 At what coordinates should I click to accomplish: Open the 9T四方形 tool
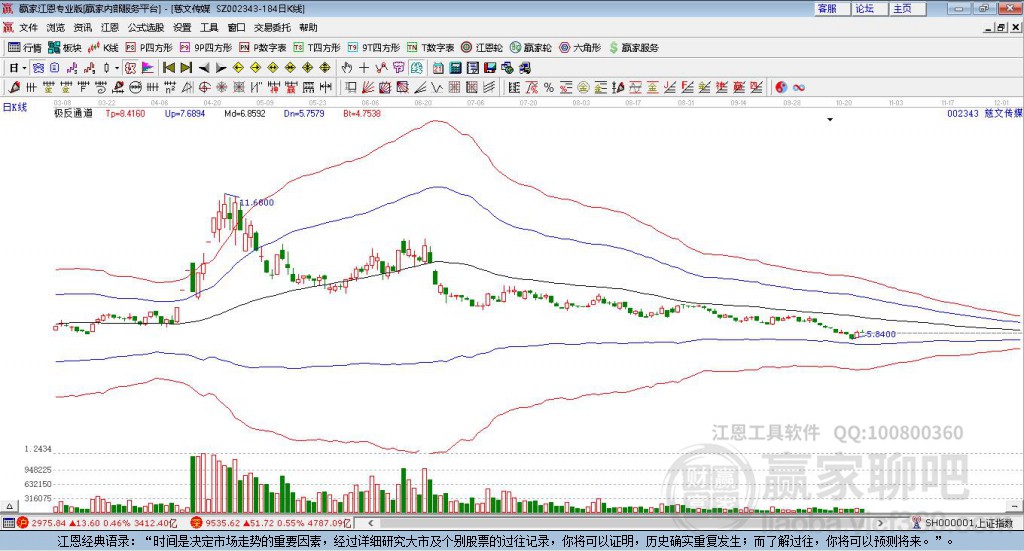tap(374, 48)
